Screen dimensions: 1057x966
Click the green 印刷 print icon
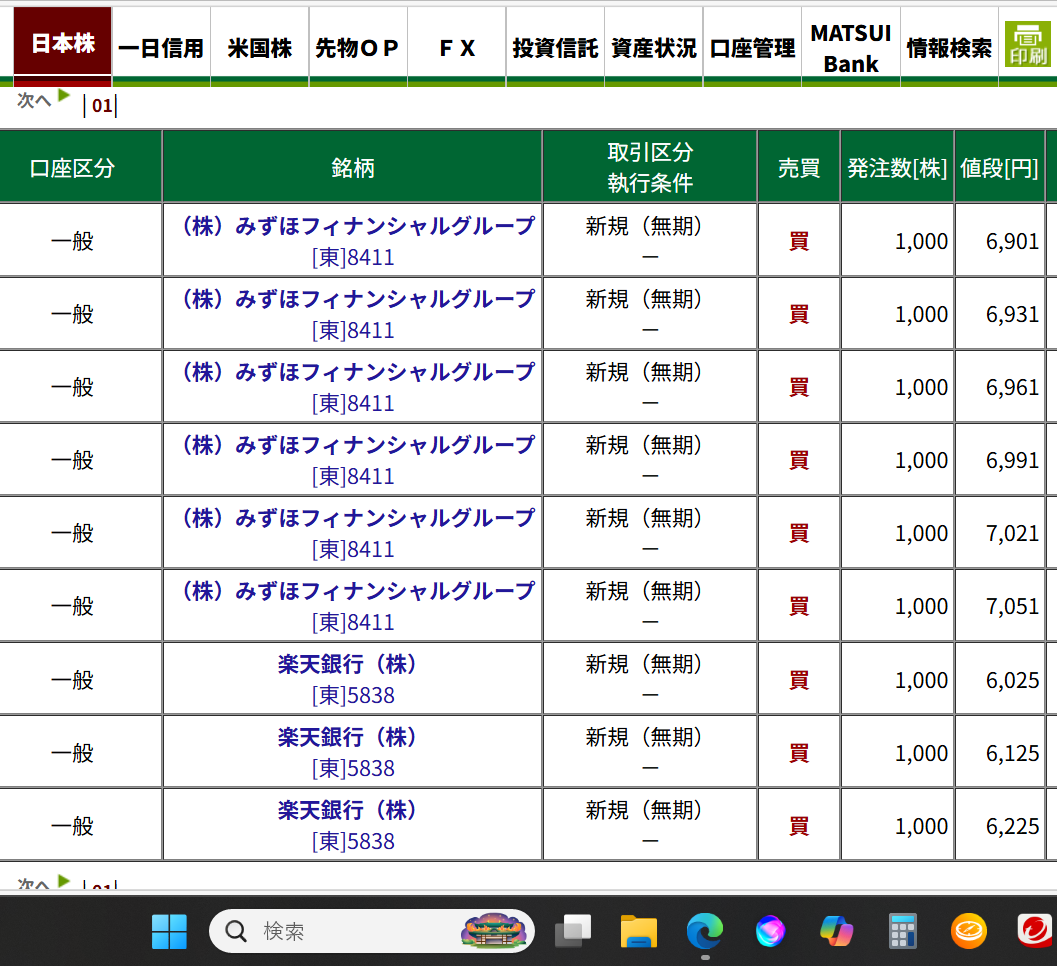(1027, 45)
